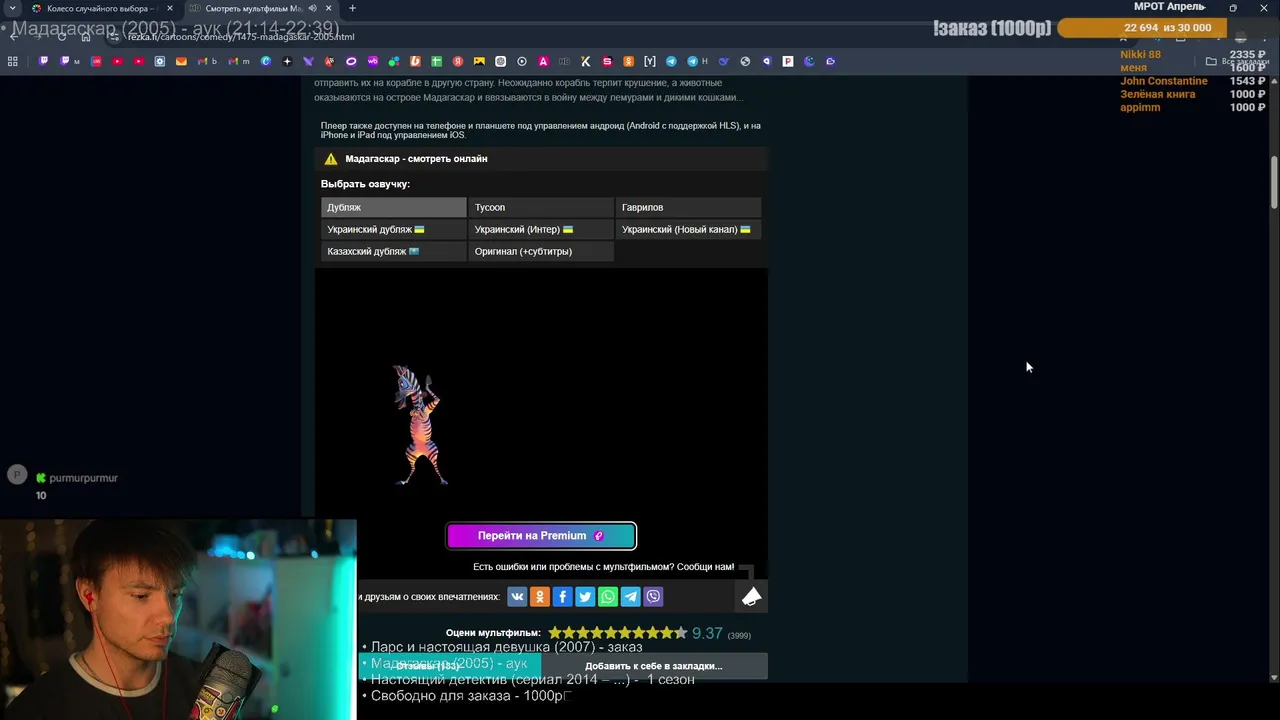1280x720 pixels.
Task: Open the tab search chevron dropdown
Action: point(12,8)
